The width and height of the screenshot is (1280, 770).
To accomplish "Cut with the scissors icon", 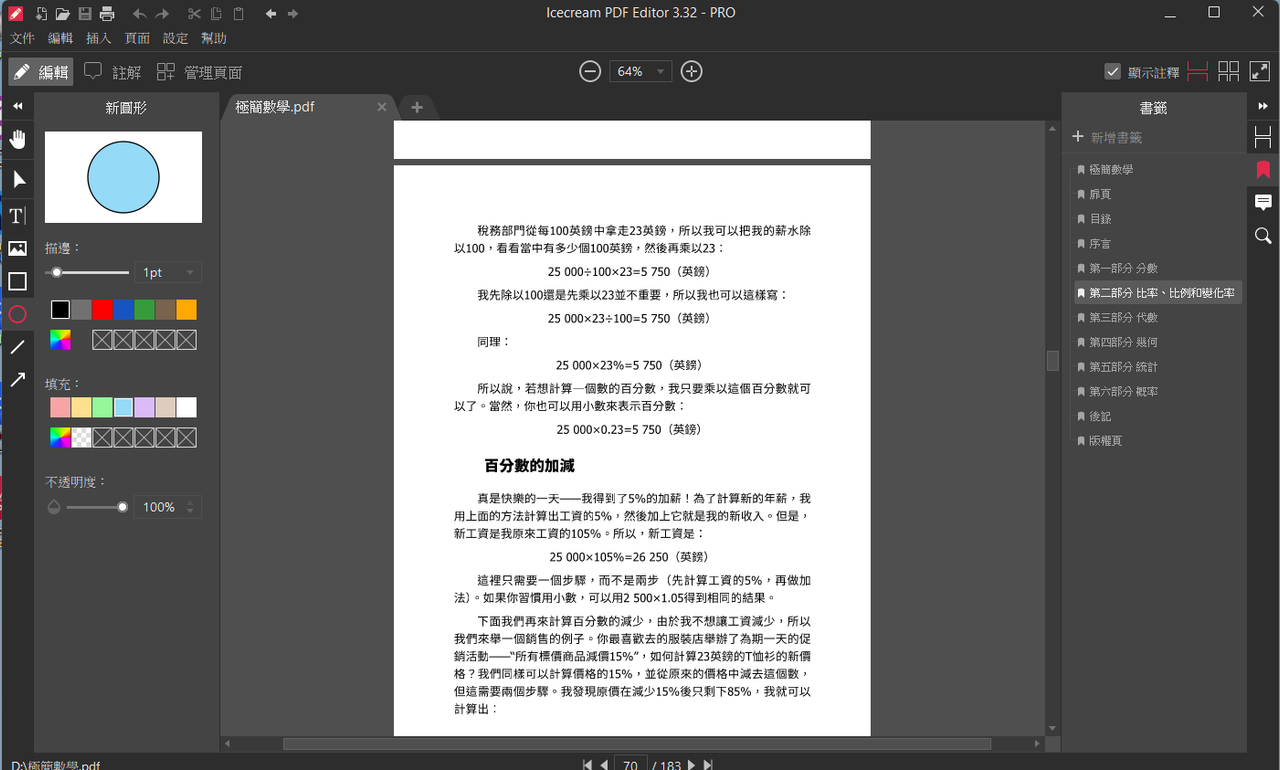I will click(195, 14).
